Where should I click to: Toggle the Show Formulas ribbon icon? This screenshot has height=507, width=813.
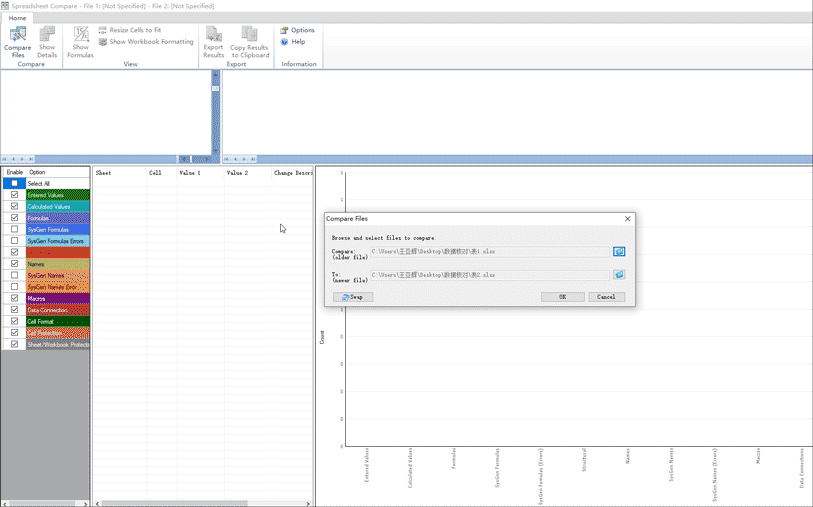80,41
